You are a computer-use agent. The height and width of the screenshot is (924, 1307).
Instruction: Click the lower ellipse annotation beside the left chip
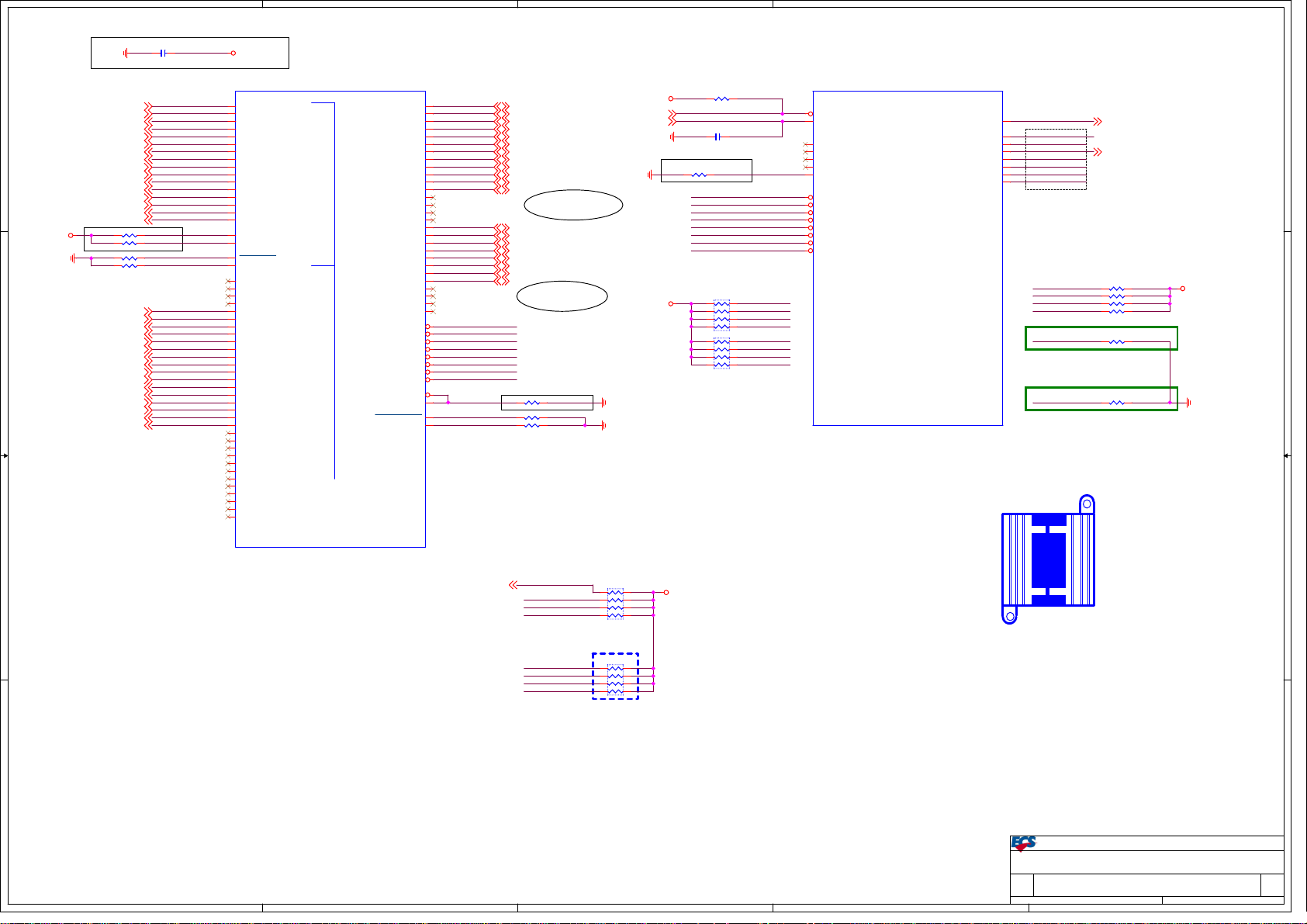(x=562, y=296)
